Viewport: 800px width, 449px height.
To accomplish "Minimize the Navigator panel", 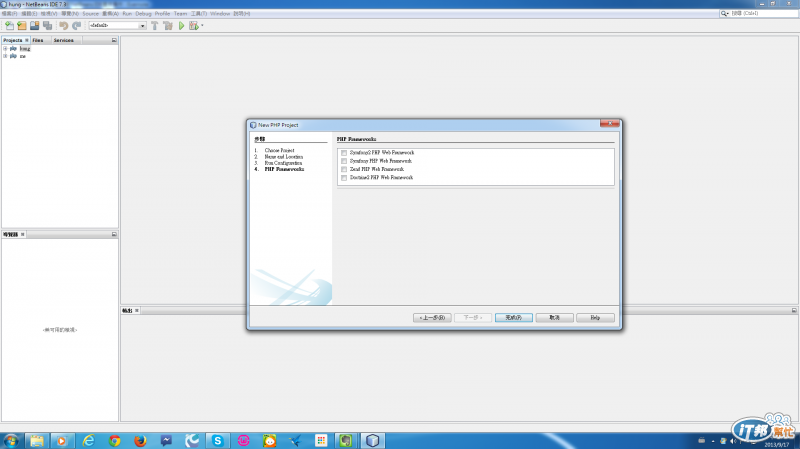I will coord(114,234).
